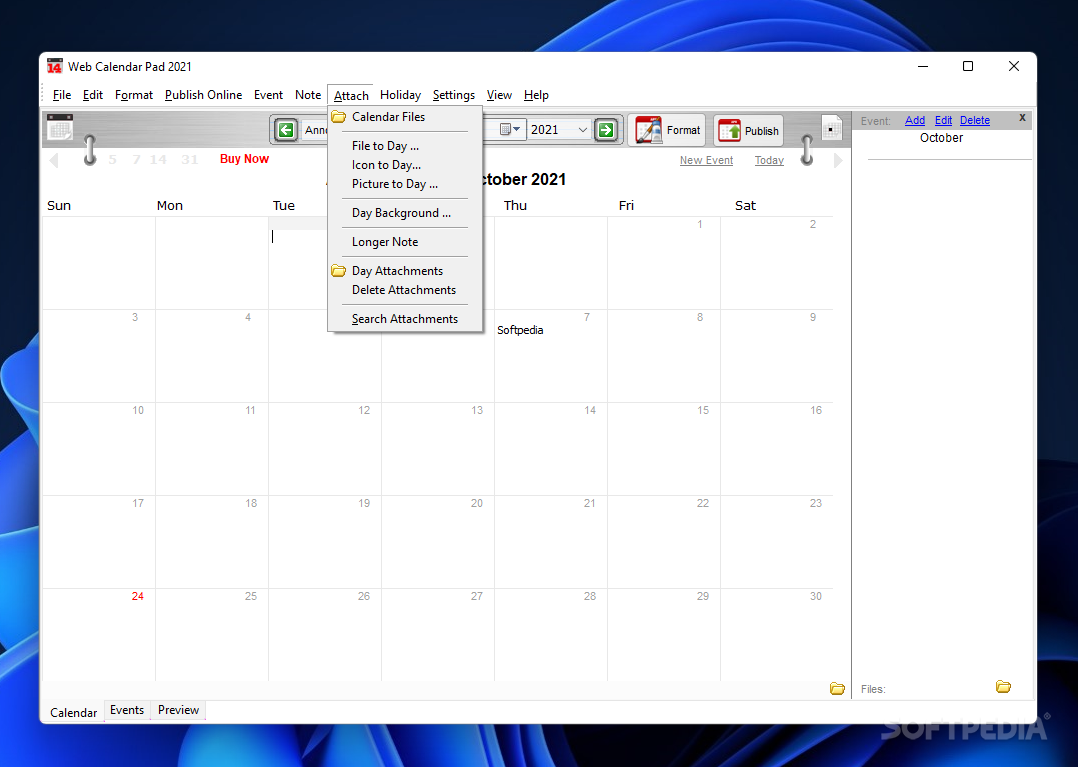Choose Day Background menu entry
This screenshot has width=1078, height=767.
click(405, 213)
